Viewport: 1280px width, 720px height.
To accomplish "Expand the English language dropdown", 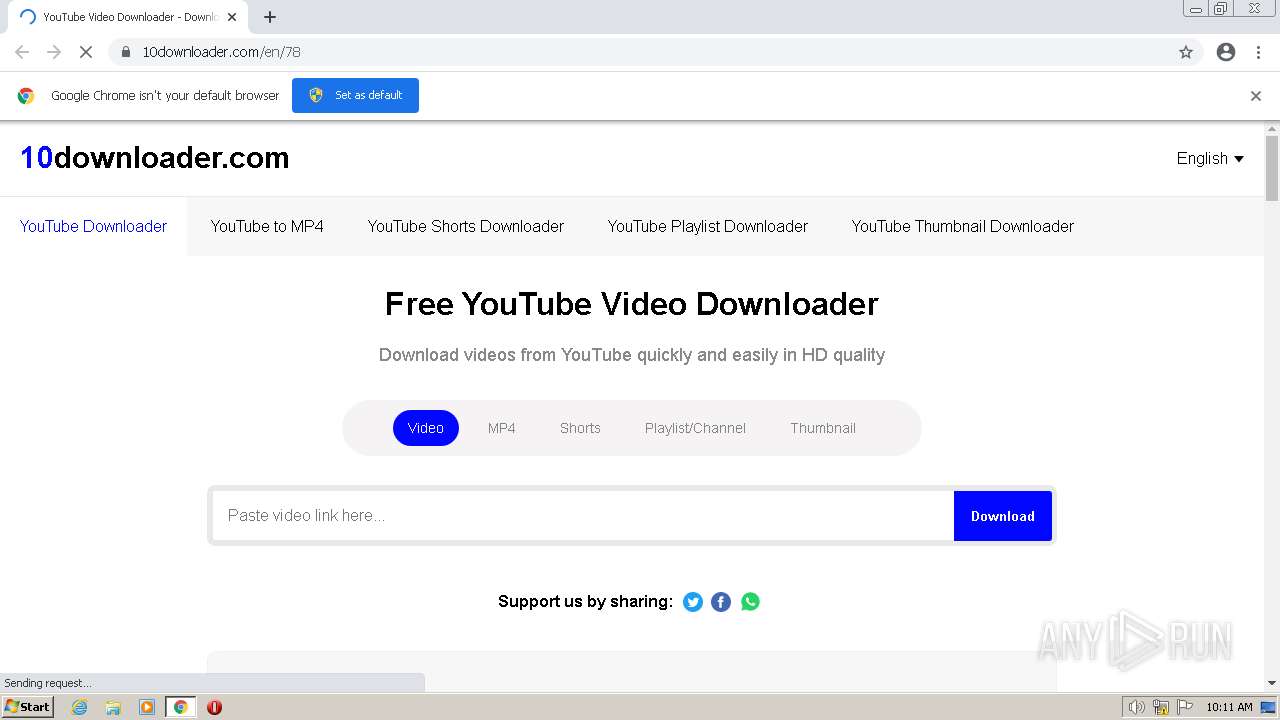I will 1210,158.
